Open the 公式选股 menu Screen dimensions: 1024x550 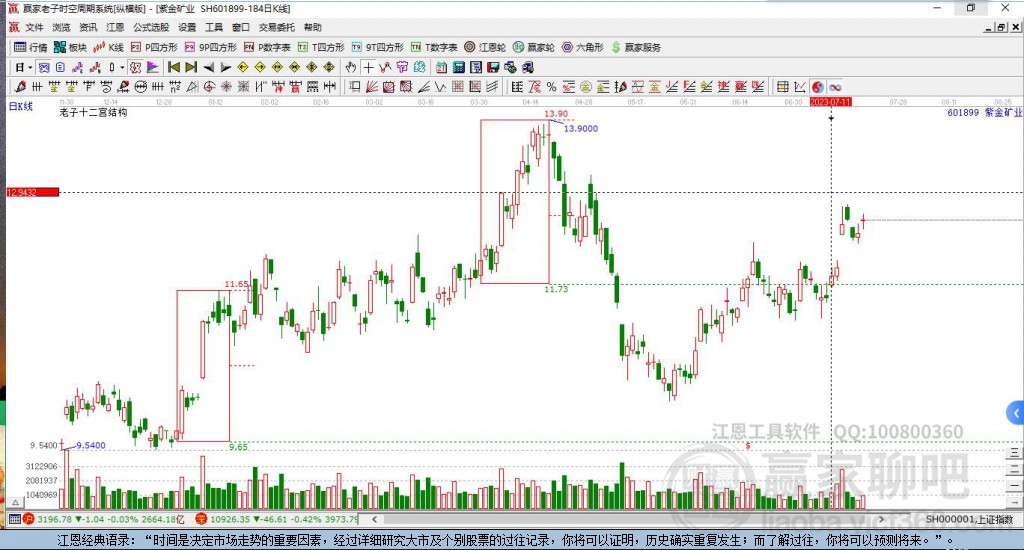tap(151, 27)
